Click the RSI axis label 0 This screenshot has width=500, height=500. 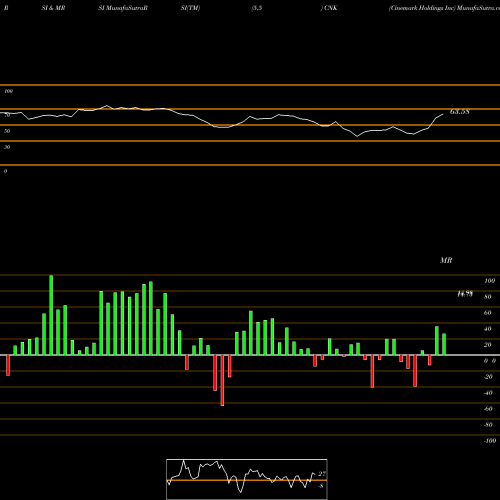coord(5,171)
